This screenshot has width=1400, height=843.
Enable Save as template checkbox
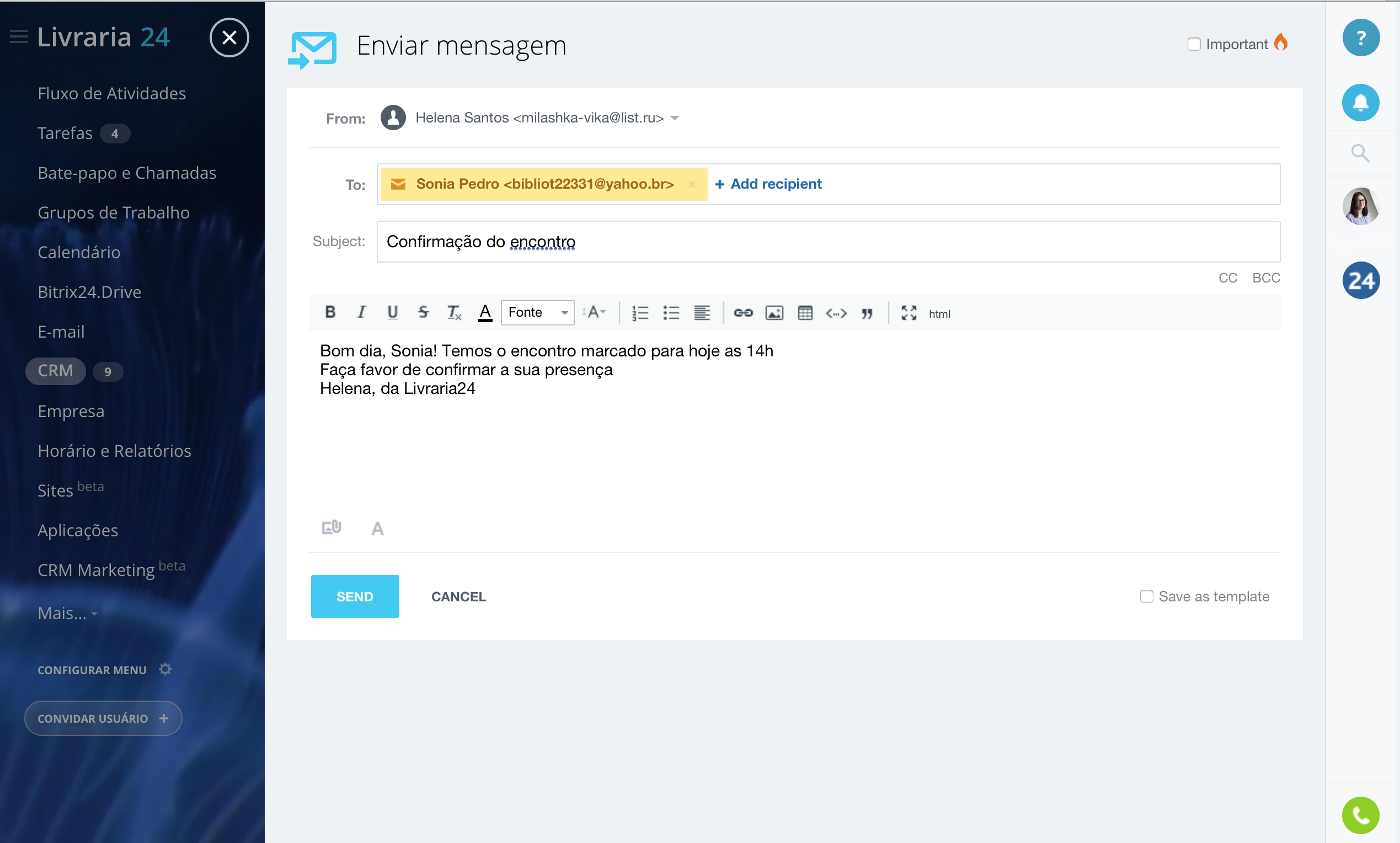pos(1147,597)
